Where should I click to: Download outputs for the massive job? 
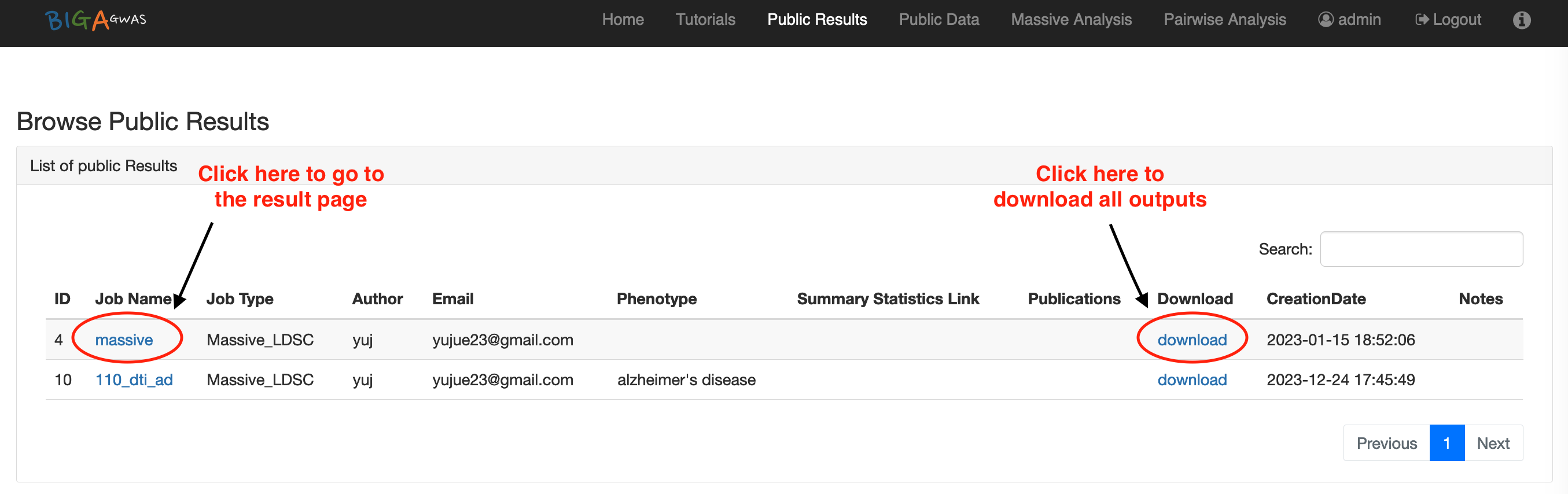1191,340
